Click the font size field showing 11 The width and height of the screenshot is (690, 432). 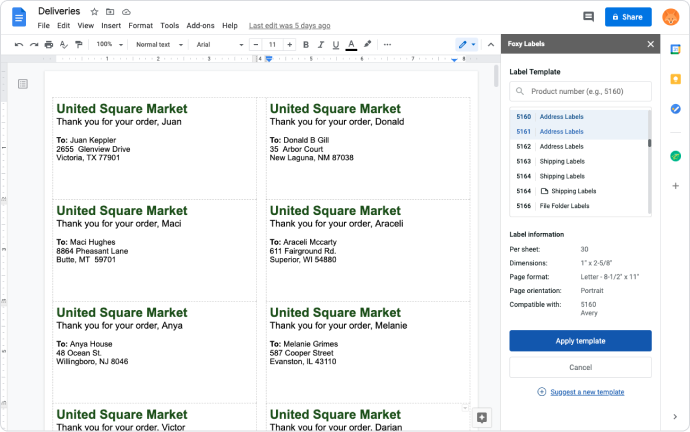[272, 44]
